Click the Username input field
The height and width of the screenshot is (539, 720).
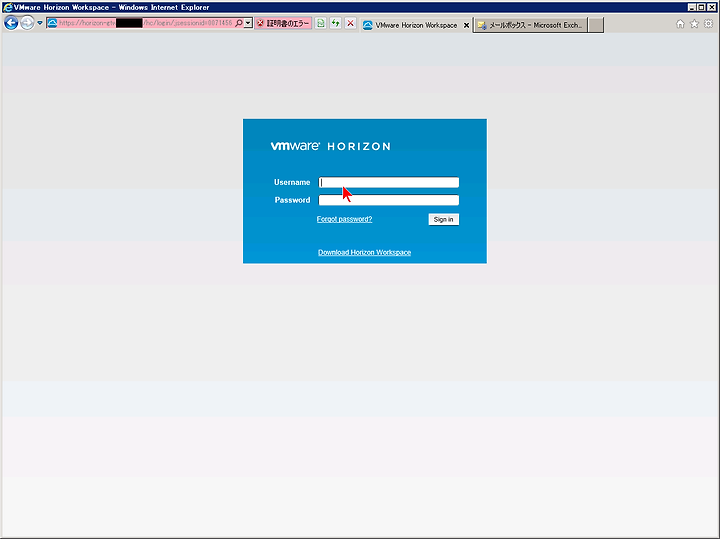coord(389,182)
